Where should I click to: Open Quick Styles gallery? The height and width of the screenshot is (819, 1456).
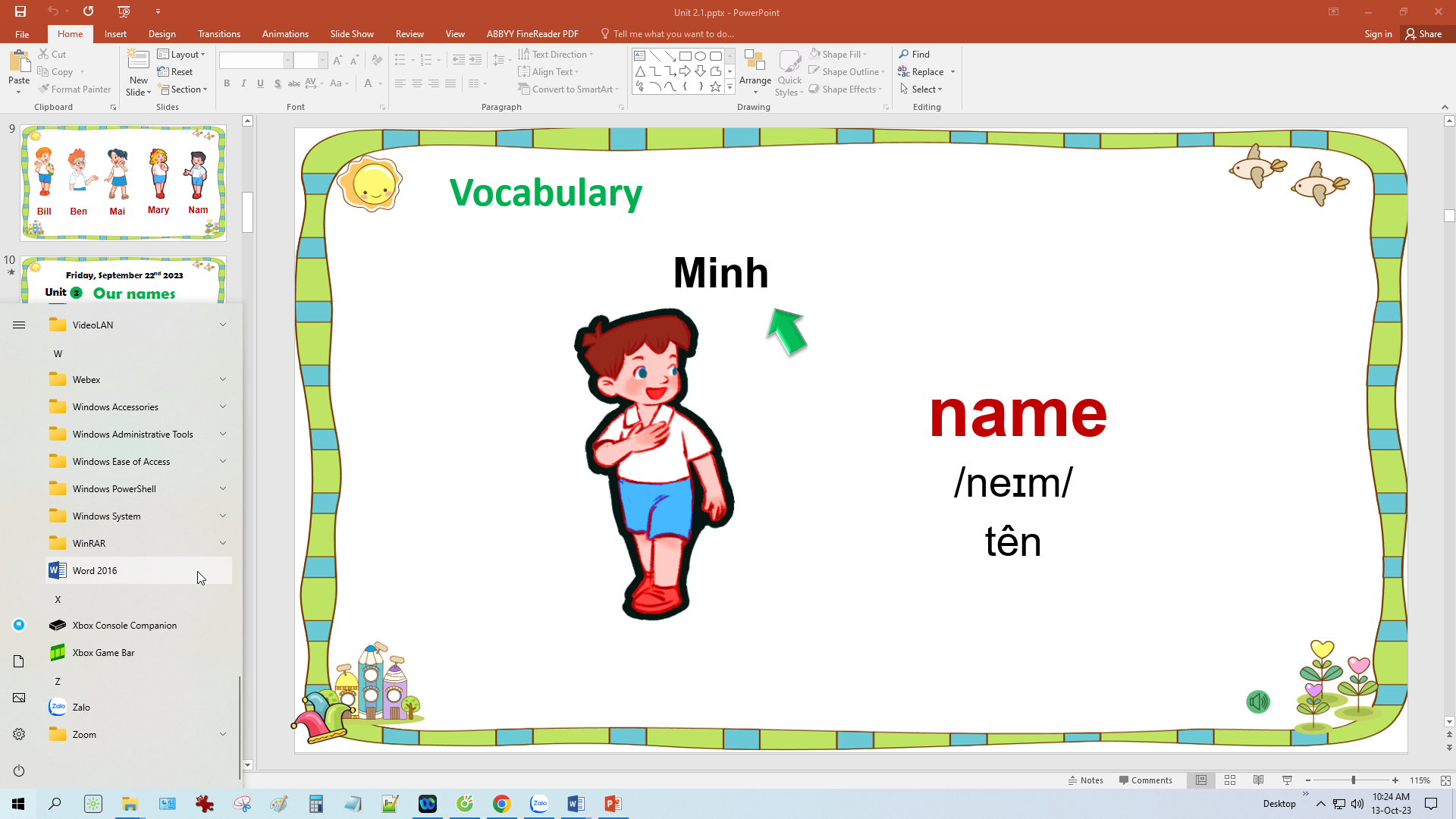[x=789, y=74]
